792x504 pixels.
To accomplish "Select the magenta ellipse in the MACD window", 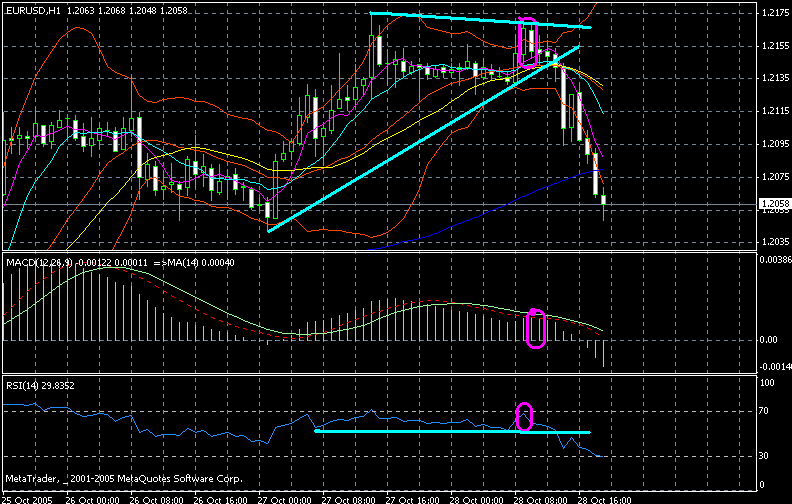I will (x=536, y=329).
